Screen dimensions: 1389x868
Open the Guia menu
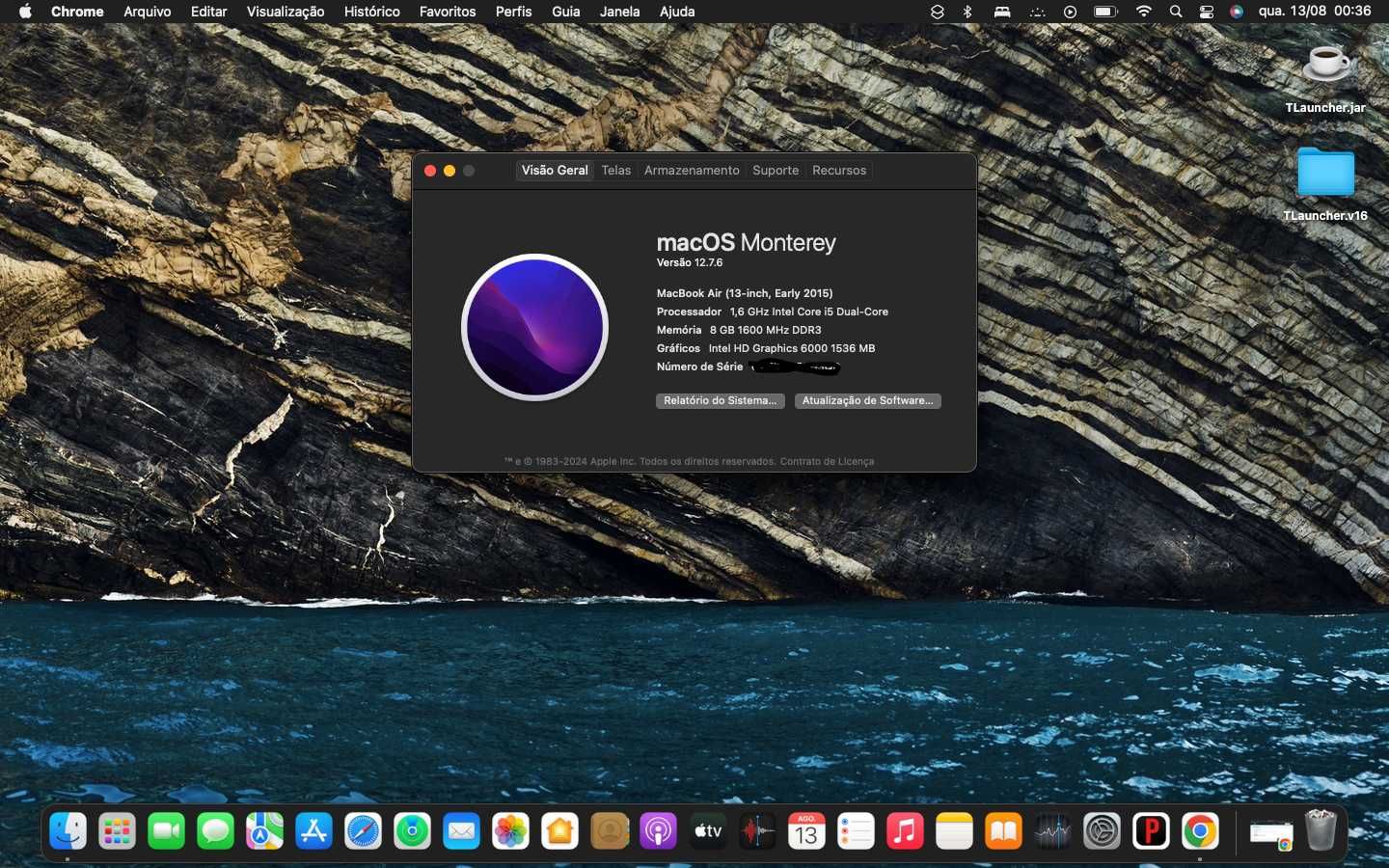coord(566,12)
